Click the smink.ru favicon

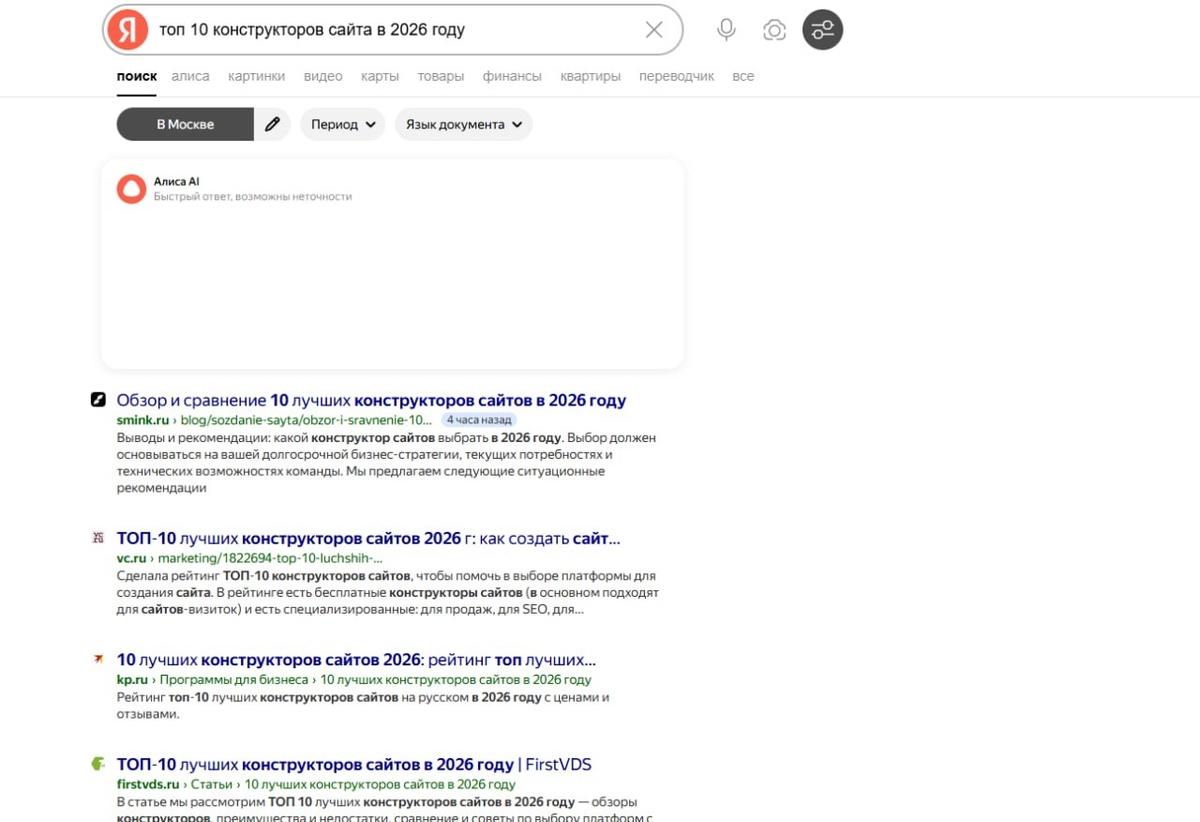pyautogui.click(x=98, y=399)
